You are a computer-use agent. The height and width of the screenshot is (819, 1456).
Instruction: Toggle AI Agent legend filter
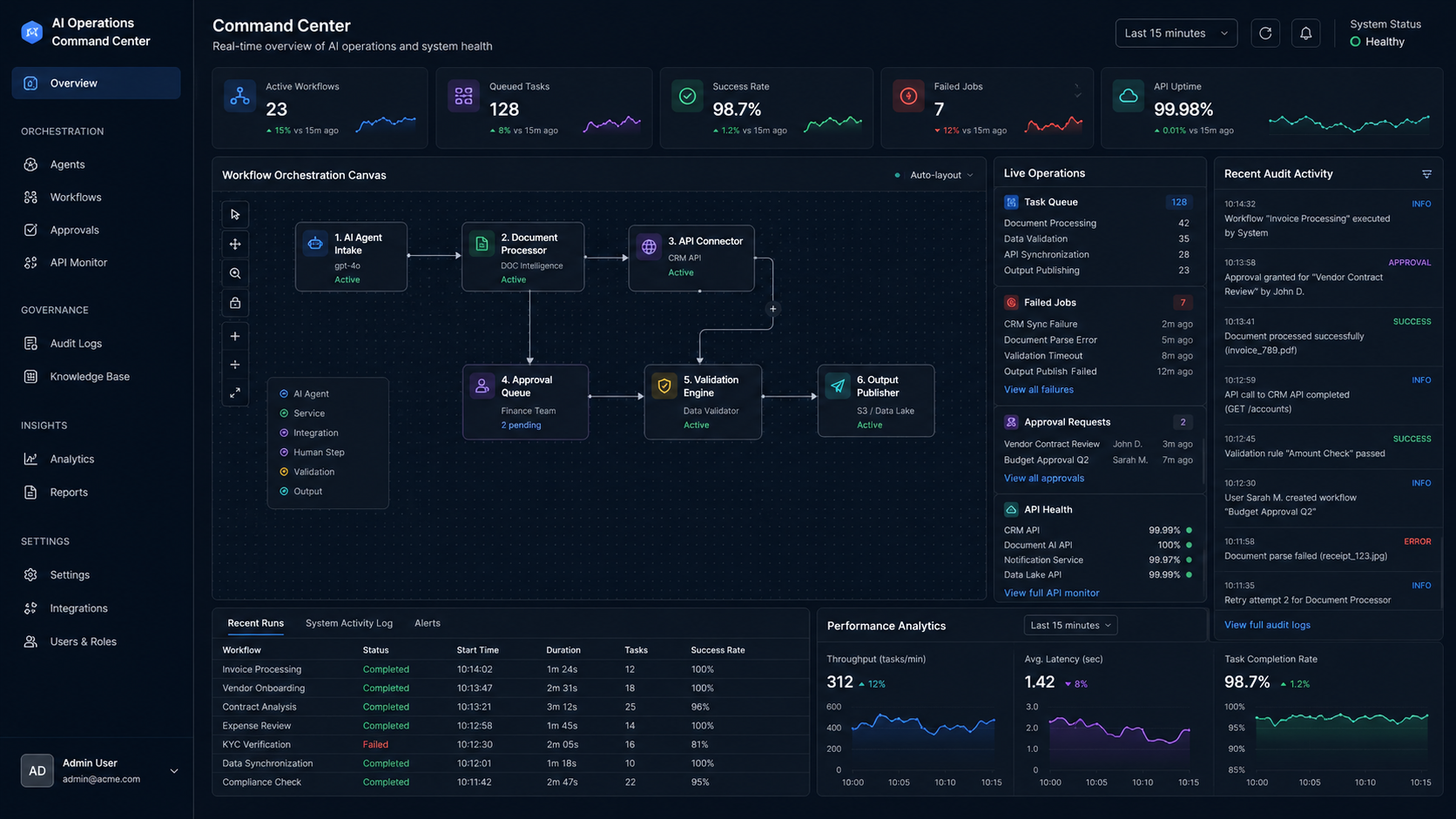pos(303,394)
